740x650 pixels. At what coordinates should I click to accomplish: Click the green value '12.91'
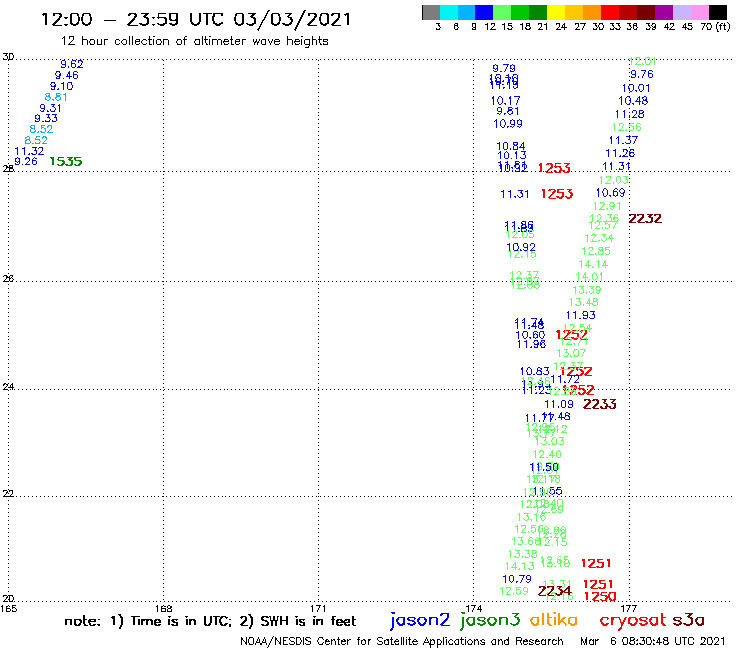coord(607,206)
